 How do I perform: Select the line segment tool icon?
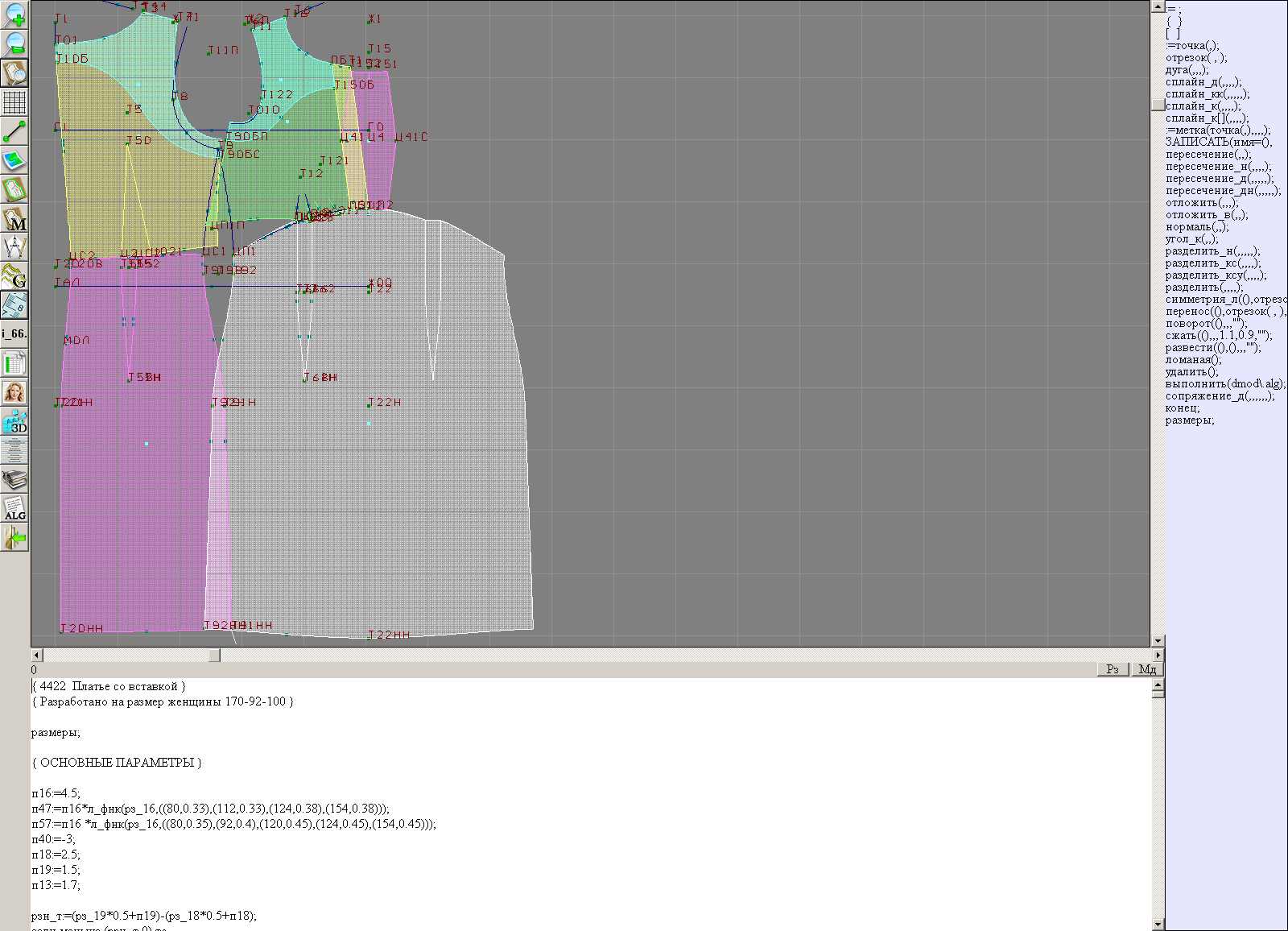click(x=14, y=131)
